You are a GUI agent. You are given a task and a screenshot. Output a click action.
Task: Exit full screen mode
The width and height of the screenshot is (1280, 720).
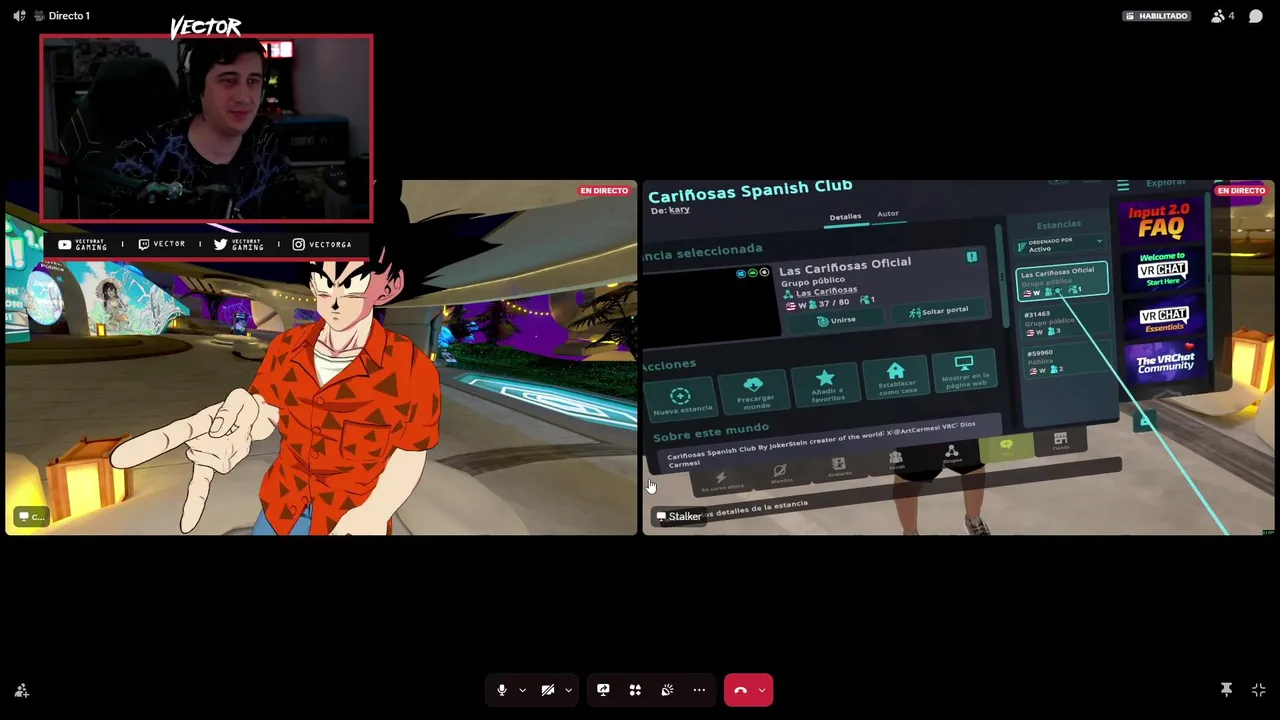tap(1258, 690)
